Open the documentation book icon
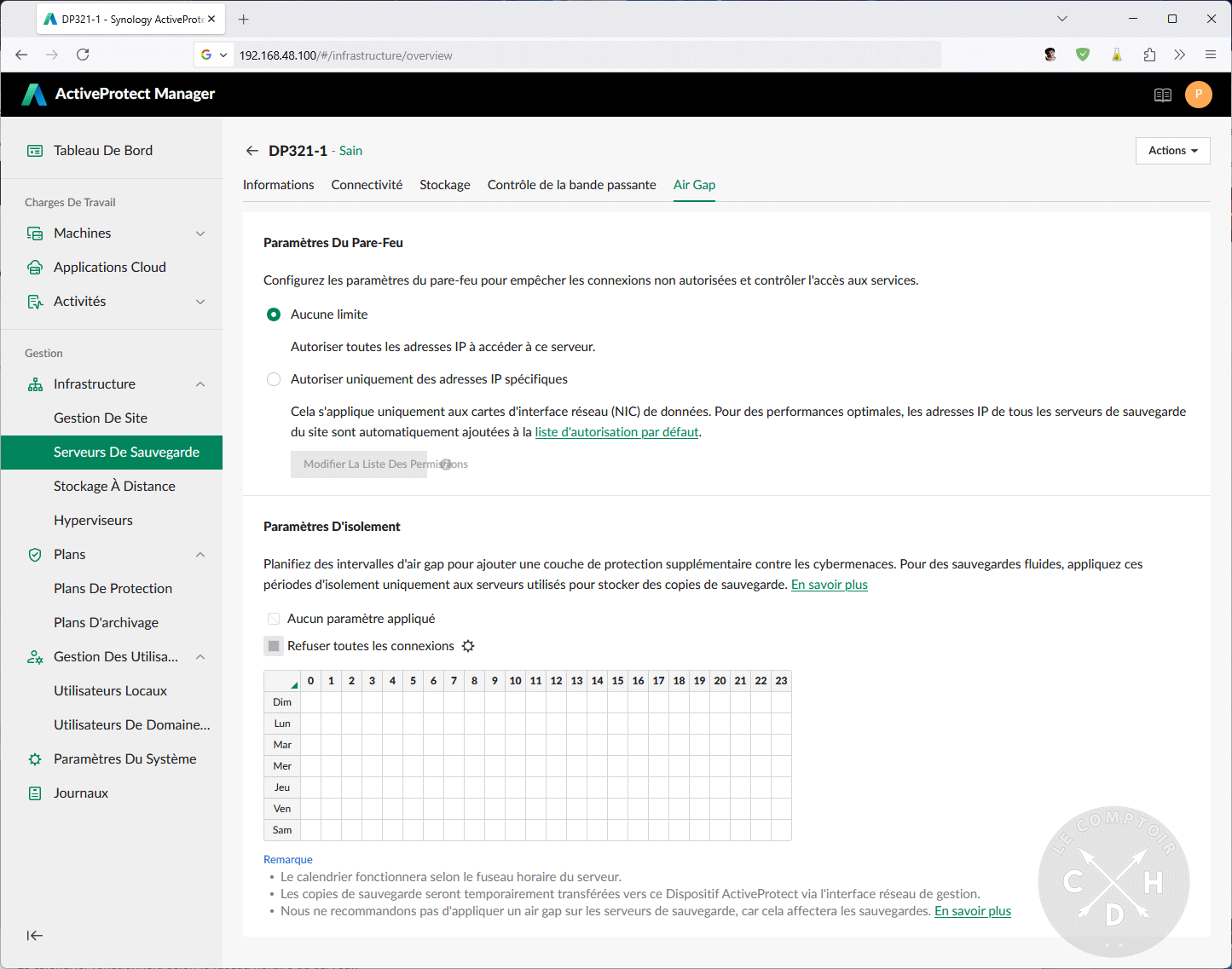 1163,95
